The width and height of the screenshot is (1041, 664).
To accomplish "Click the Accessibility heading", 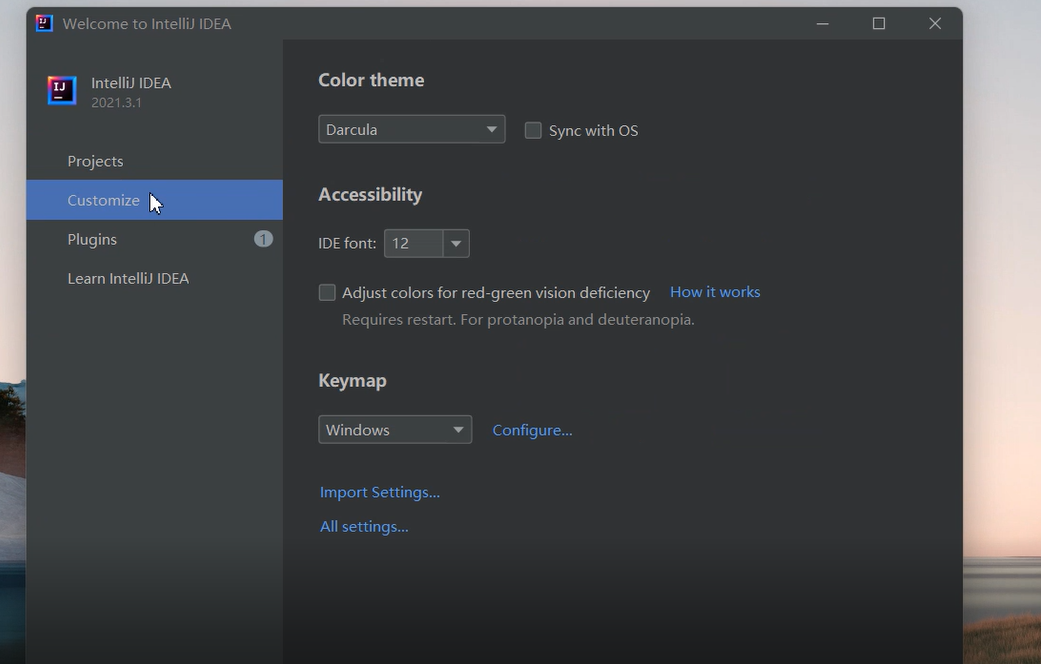I will click(x=370, y=195).
